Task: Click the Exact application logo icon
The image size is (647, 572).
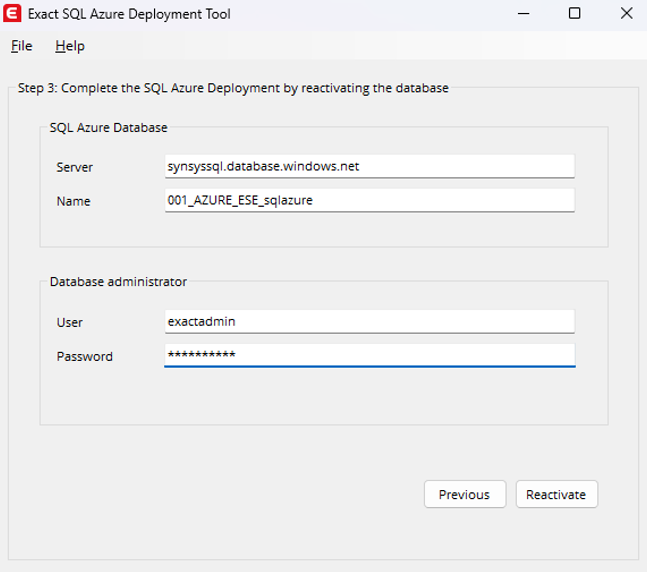Action: [x=12, y=13]
